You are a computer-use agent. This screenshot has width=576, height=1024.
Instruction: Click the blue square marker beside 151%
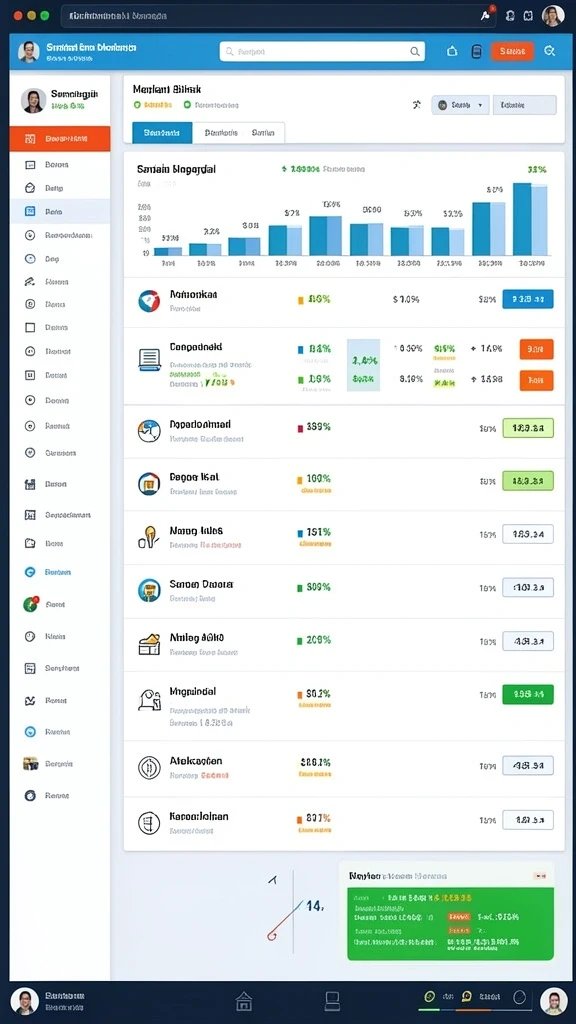point(300,533)
